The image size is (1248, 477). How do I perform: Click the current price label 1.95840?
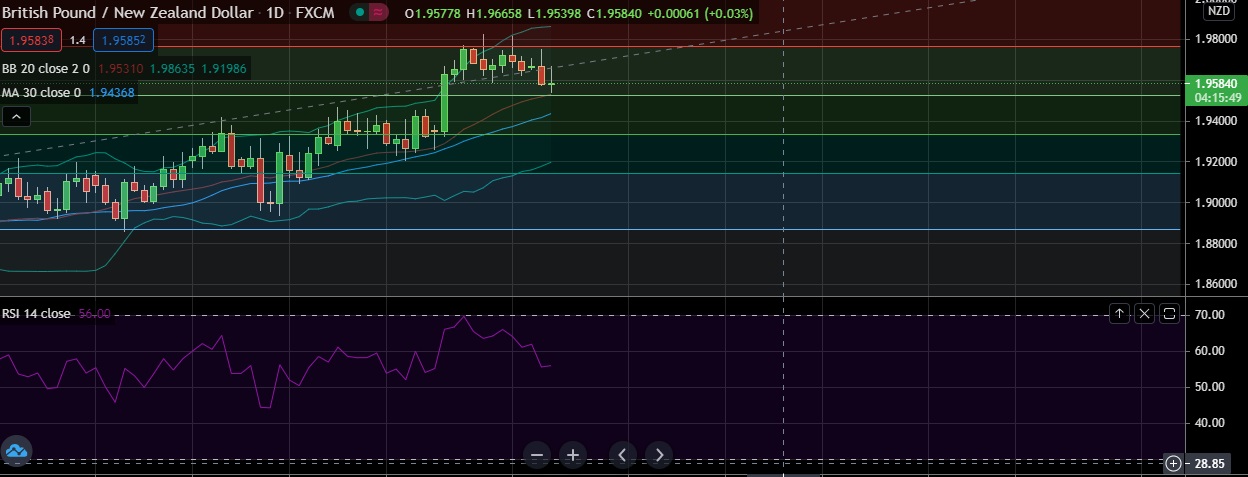point(1214,84)
